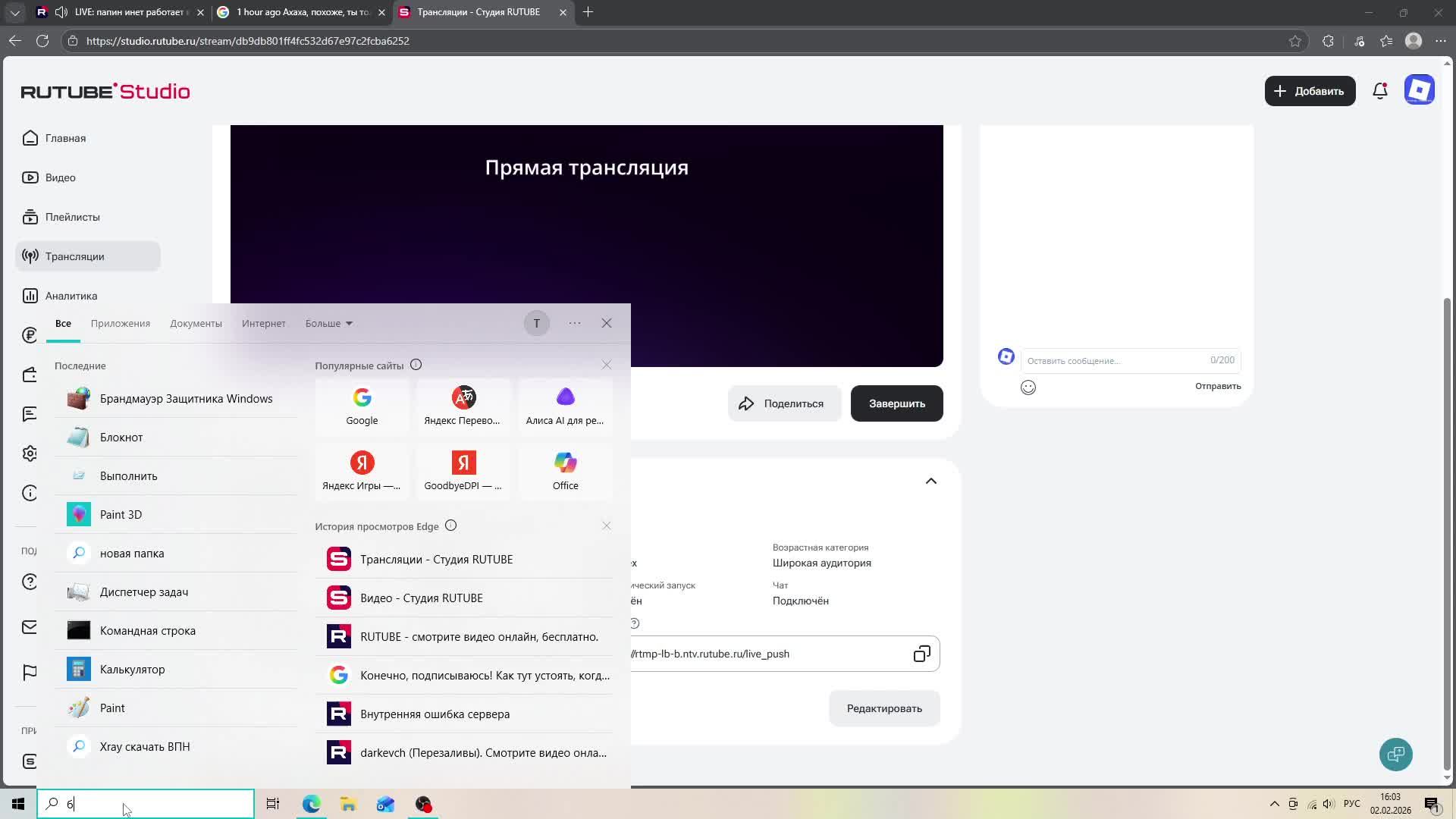This screenshot has width=1456, height=819.
Task: Open the search options three-dots menu
Action: pos(575,323)
